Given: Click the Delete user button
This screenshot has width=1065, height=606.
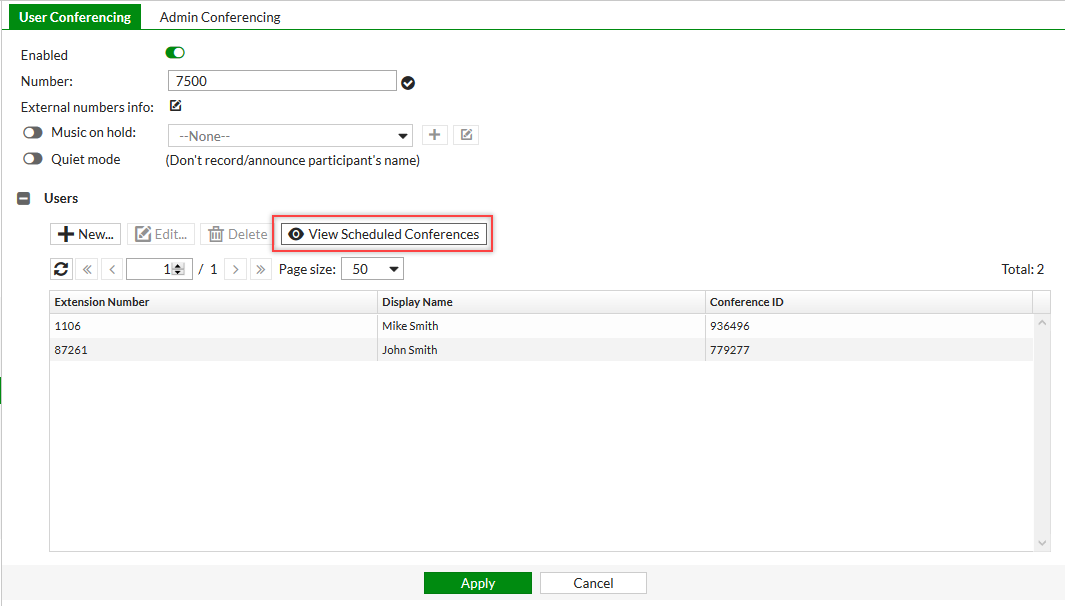Looking at the screenshot, I should 238,234.
